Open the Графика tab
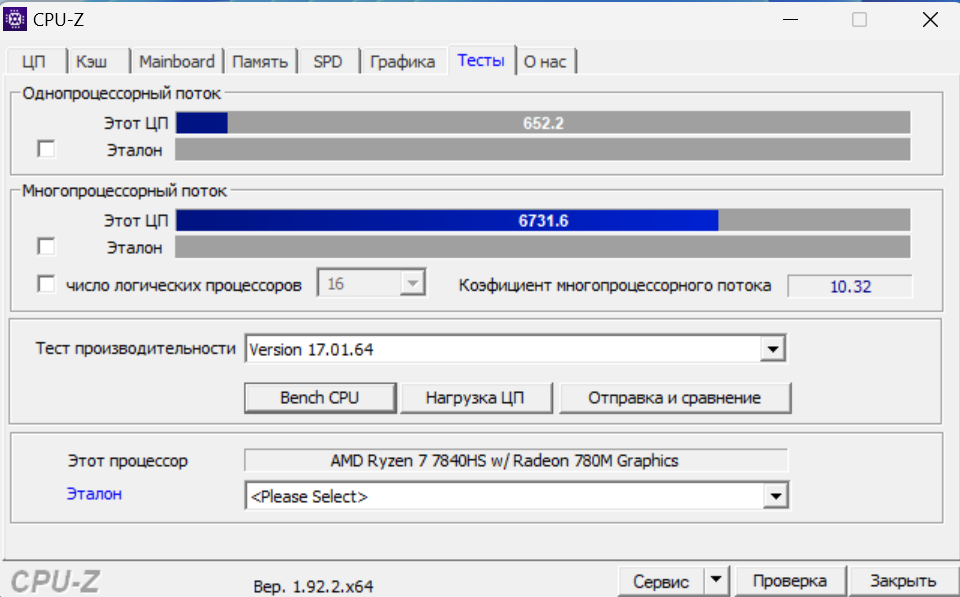The height and width of the screenshot is (597, 960). pyautogui.click(x=402, y=62)
